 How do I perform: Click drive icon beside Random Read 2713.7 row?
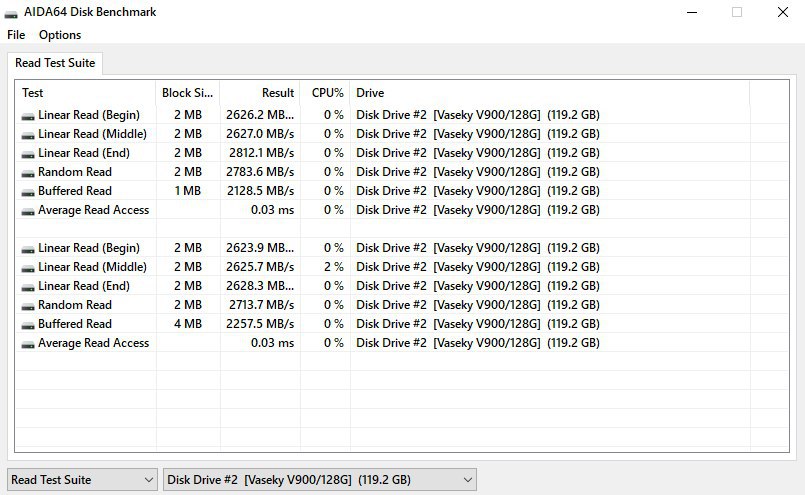pos(28,307)
